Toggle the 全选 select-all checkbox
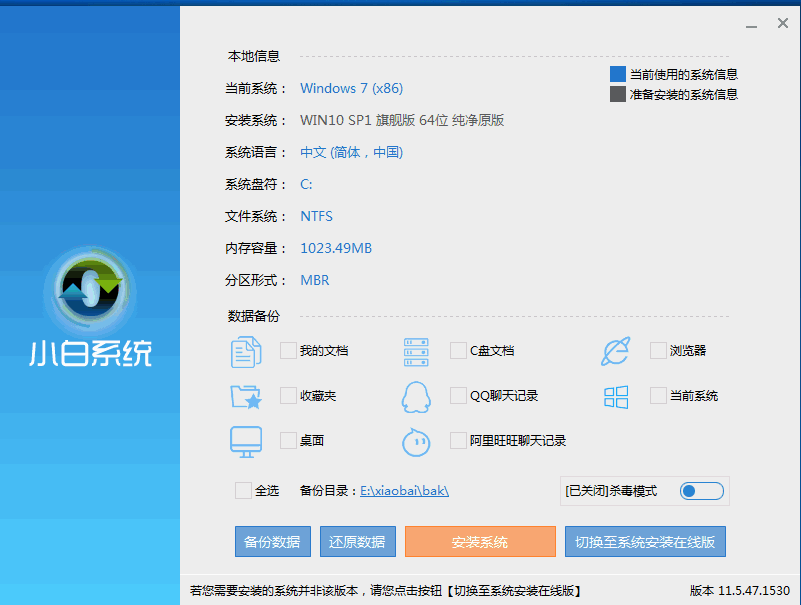 (x=243, y=491)
